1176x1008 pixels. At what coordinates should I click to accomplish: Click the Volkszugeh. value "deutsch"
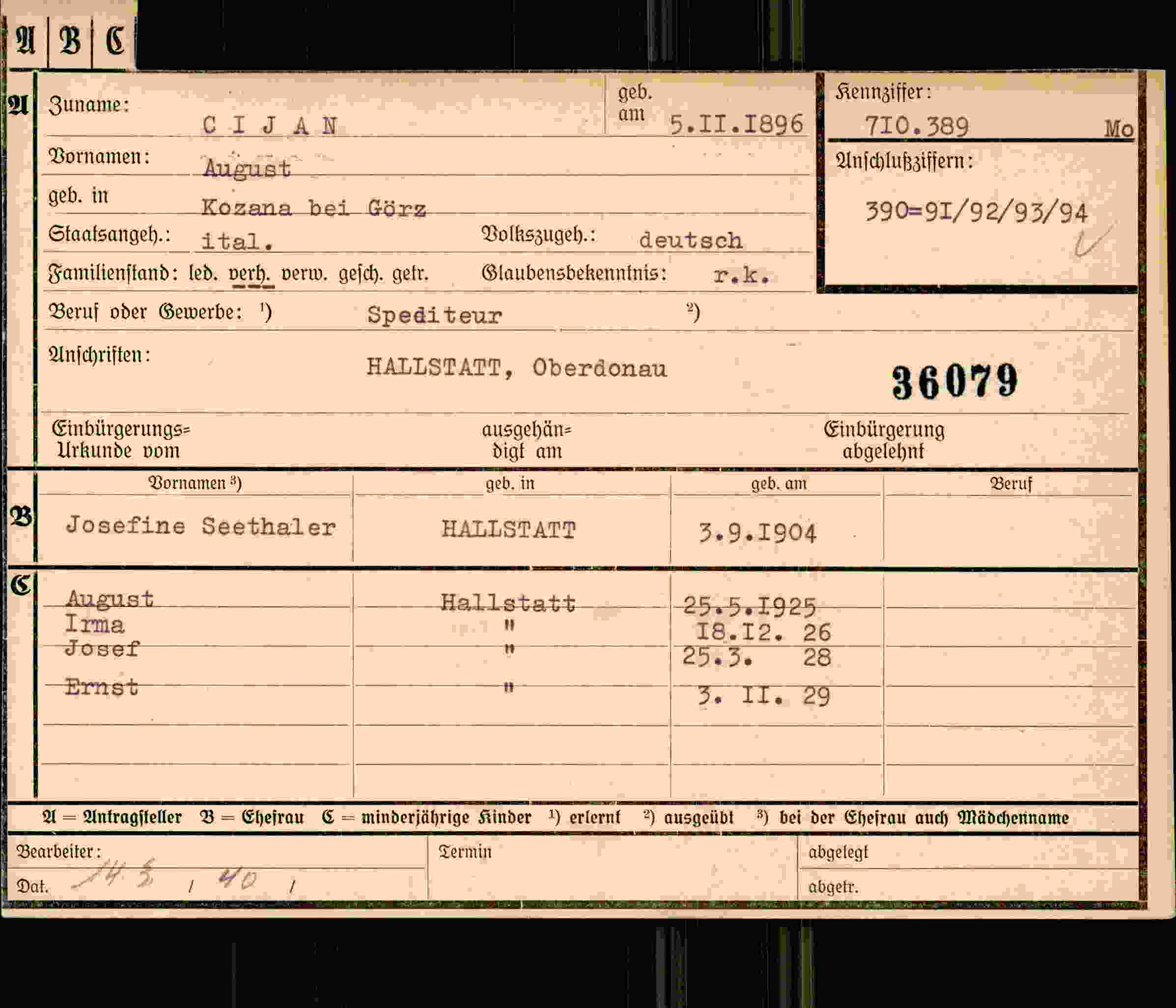coord(690,241)
